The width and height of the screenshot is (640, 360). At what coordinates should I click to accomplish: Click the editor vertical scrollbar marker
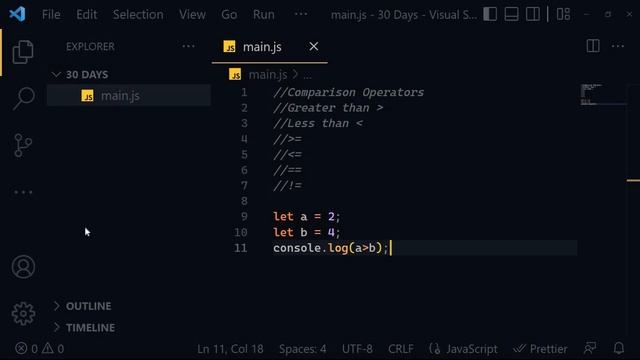point(633,180)
